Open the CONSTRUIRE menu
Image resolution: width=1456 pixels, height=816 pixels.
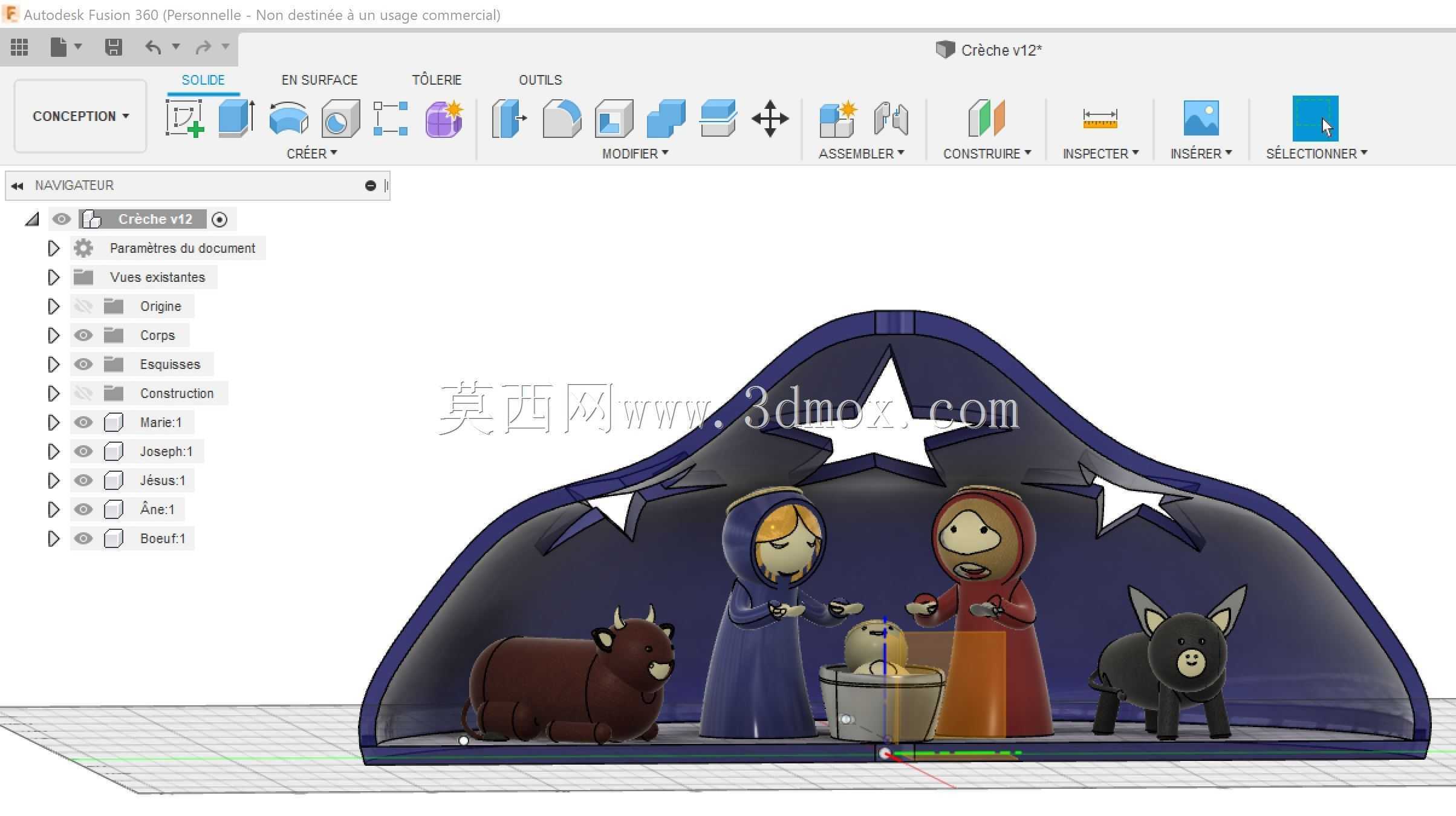coord(987,154)
